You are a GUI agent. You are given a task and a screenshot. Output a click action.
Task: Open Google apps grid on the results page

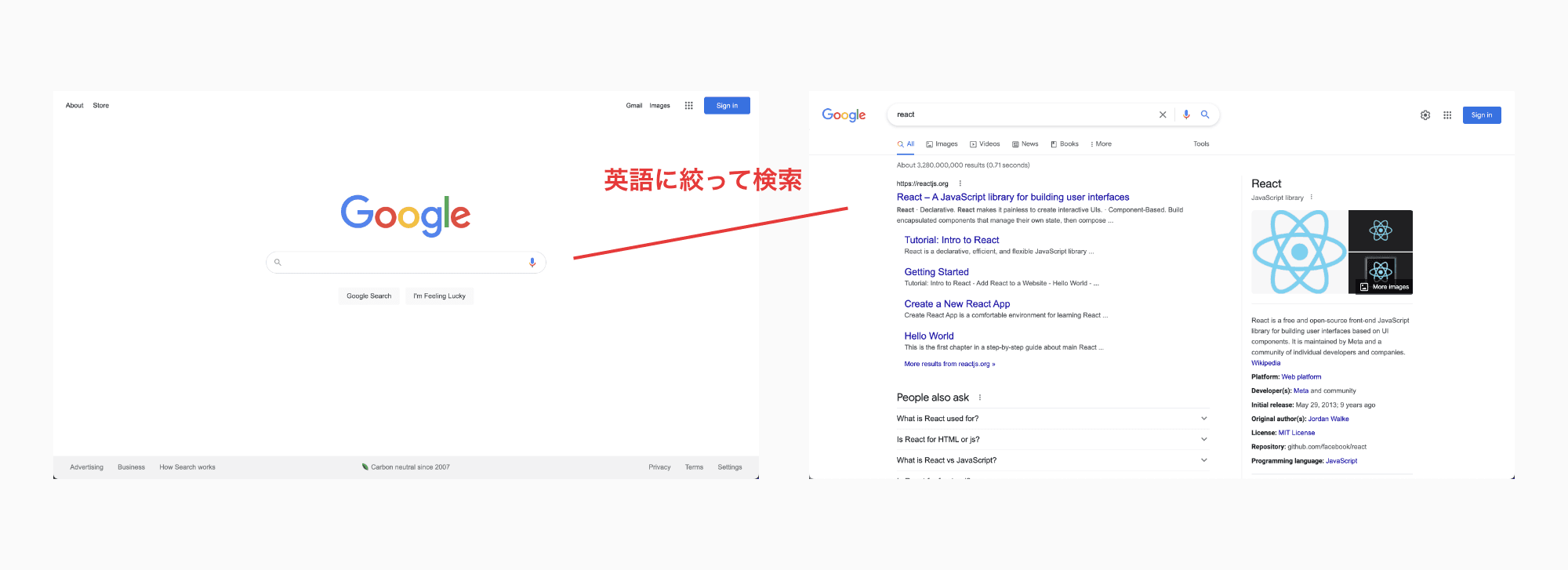1447,115
